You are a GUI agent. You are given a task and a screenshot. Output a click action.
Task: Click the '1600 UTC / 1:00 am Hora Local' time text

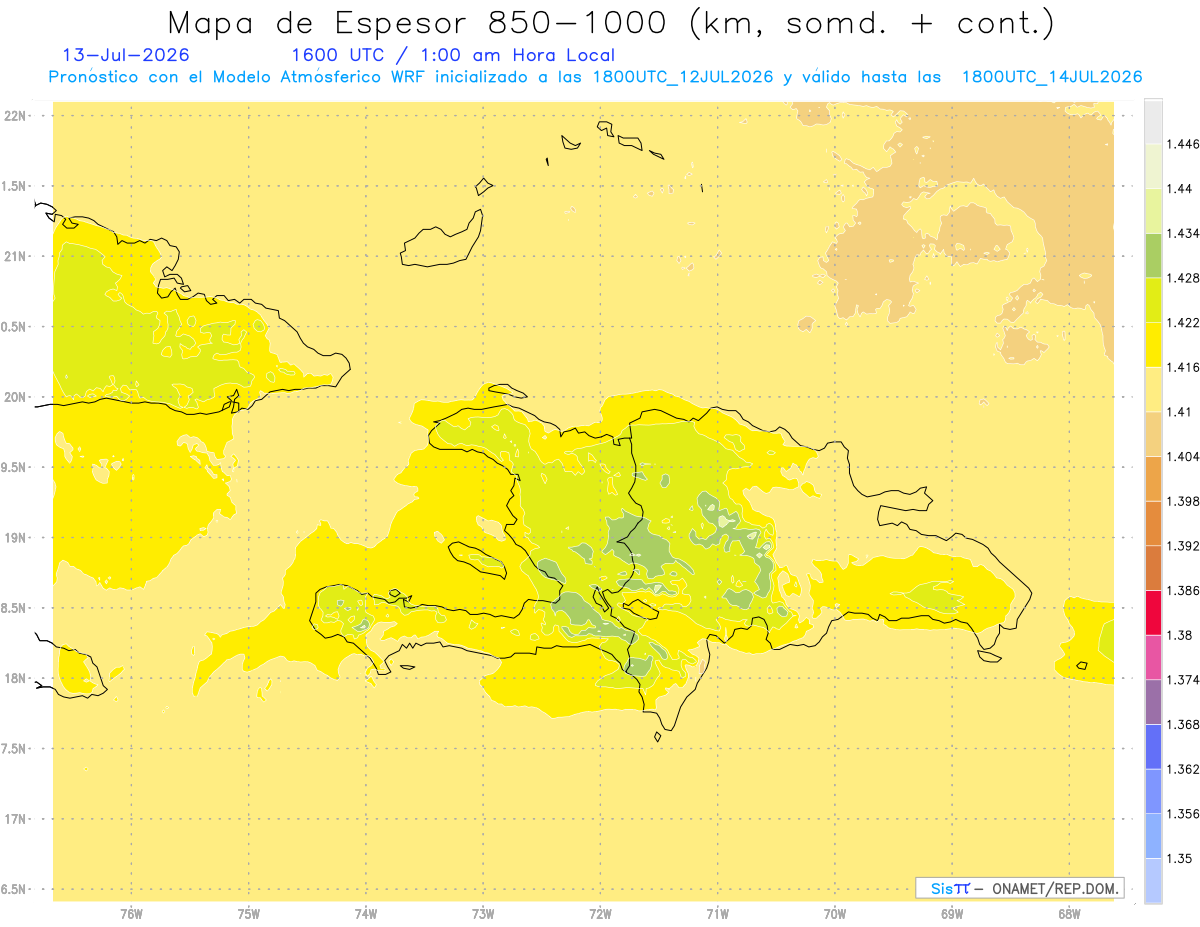point(453,55)
